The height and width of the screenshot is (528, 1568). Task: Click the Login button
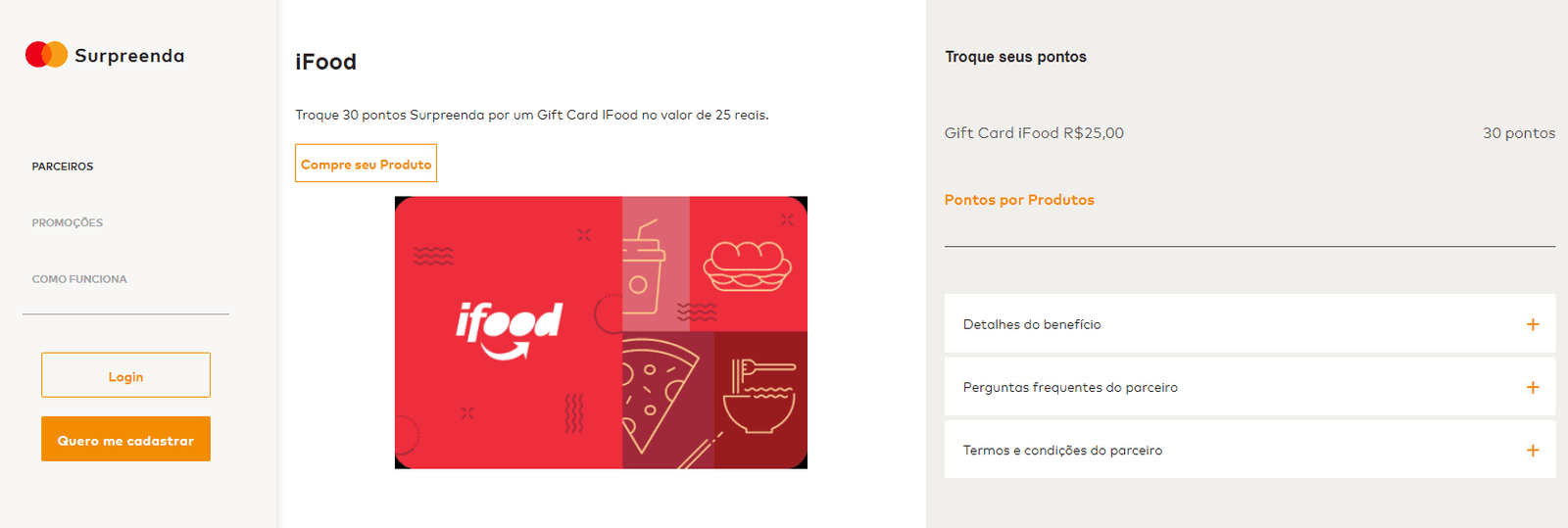(x=125, y=375)
